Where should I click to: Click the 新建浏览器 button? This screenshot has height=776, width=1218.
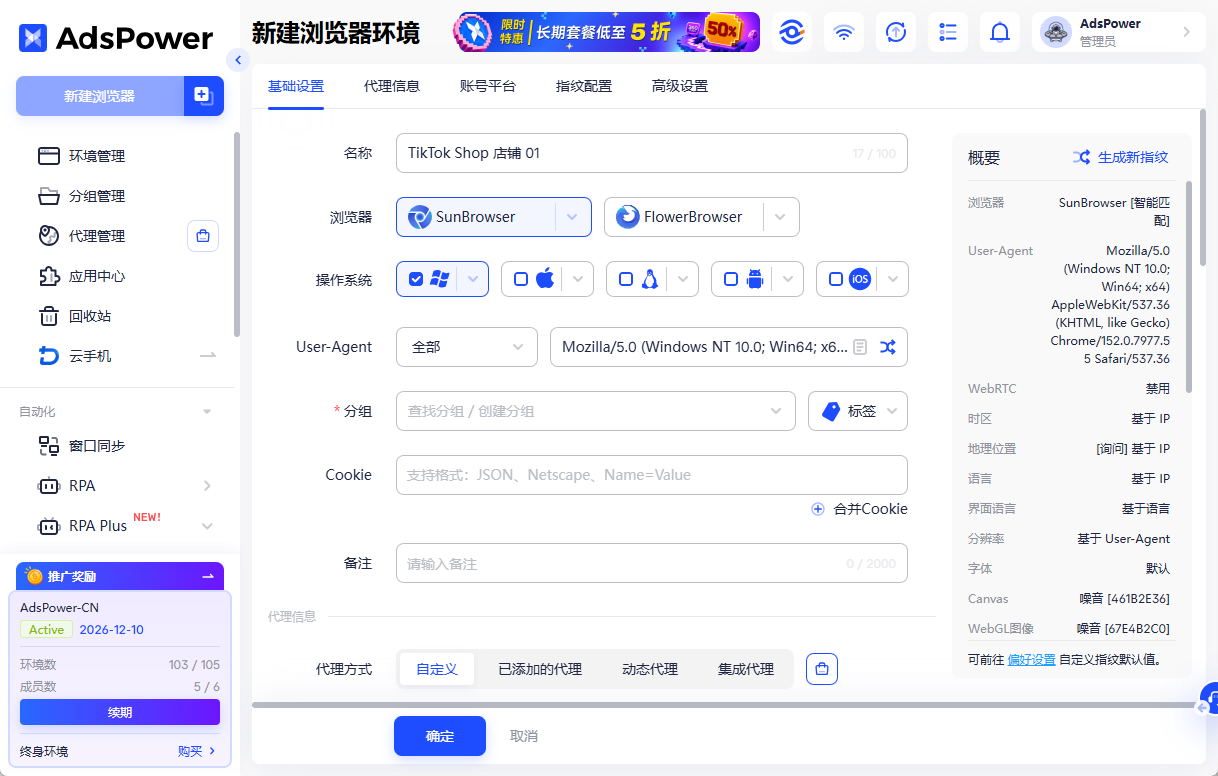point(100,96)
